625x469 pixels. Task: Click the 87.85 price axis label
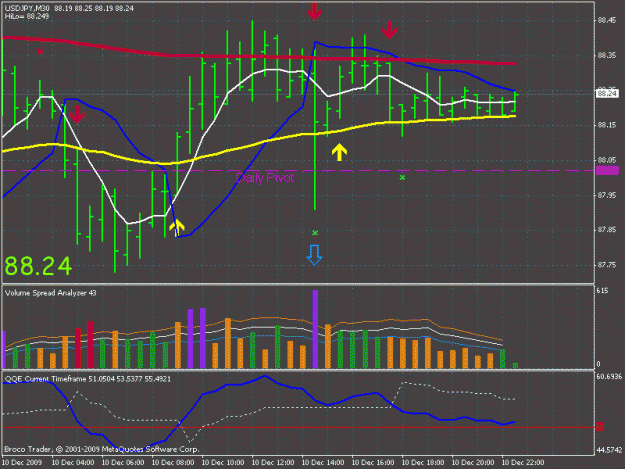[607, 230]
